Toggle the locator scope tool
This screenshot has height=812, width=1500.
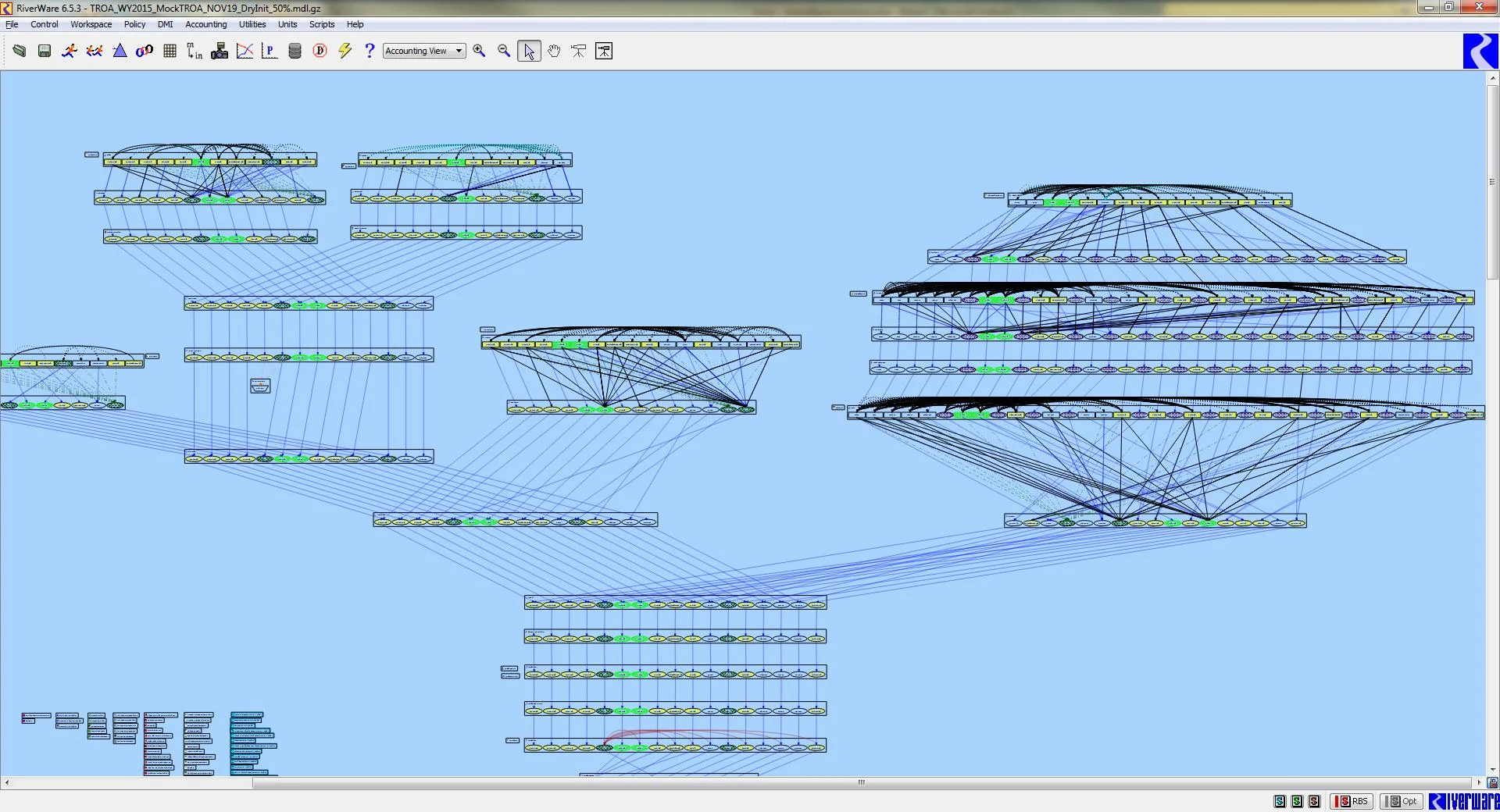(x=578, y=51)
